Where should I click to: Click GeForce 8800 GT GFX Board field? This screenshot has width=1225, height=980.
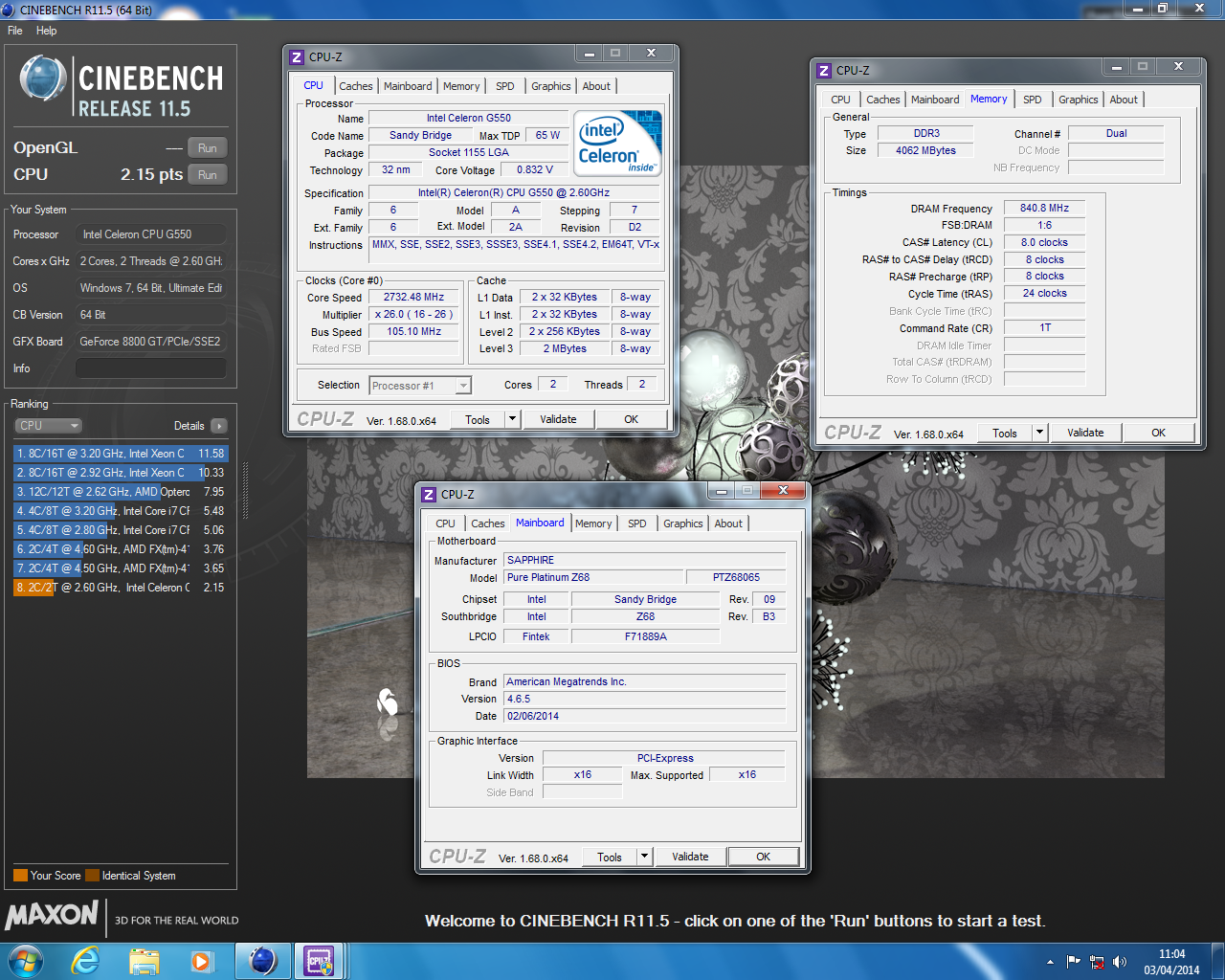pos(151,342)
